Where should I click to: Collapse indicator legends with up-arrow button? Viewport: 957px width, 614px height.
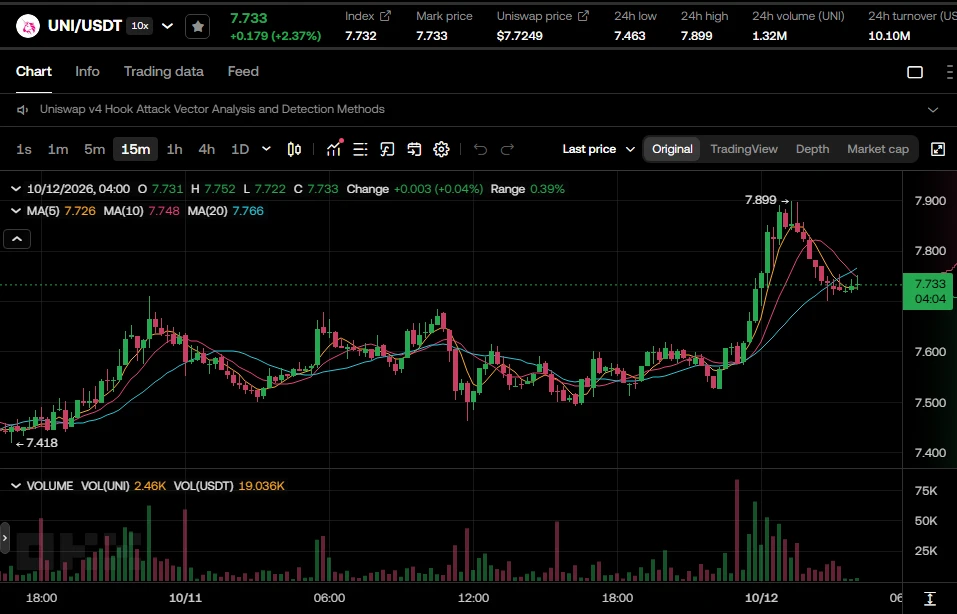17,239
